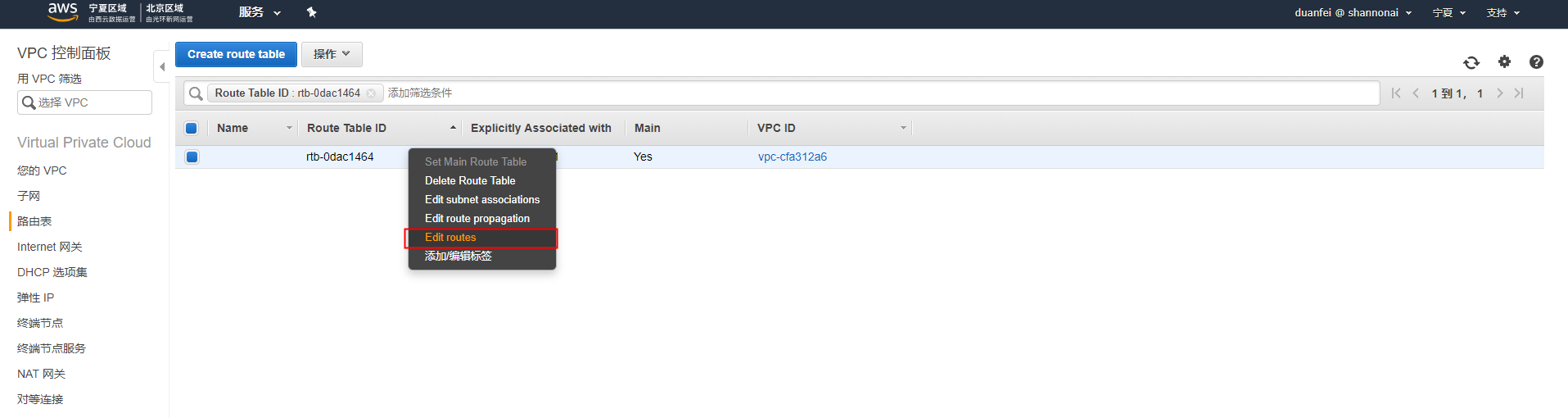Refresh the route table list
Viewport: 1568px width, 418px height.
pyautogui.click(x=1471, y=62)
